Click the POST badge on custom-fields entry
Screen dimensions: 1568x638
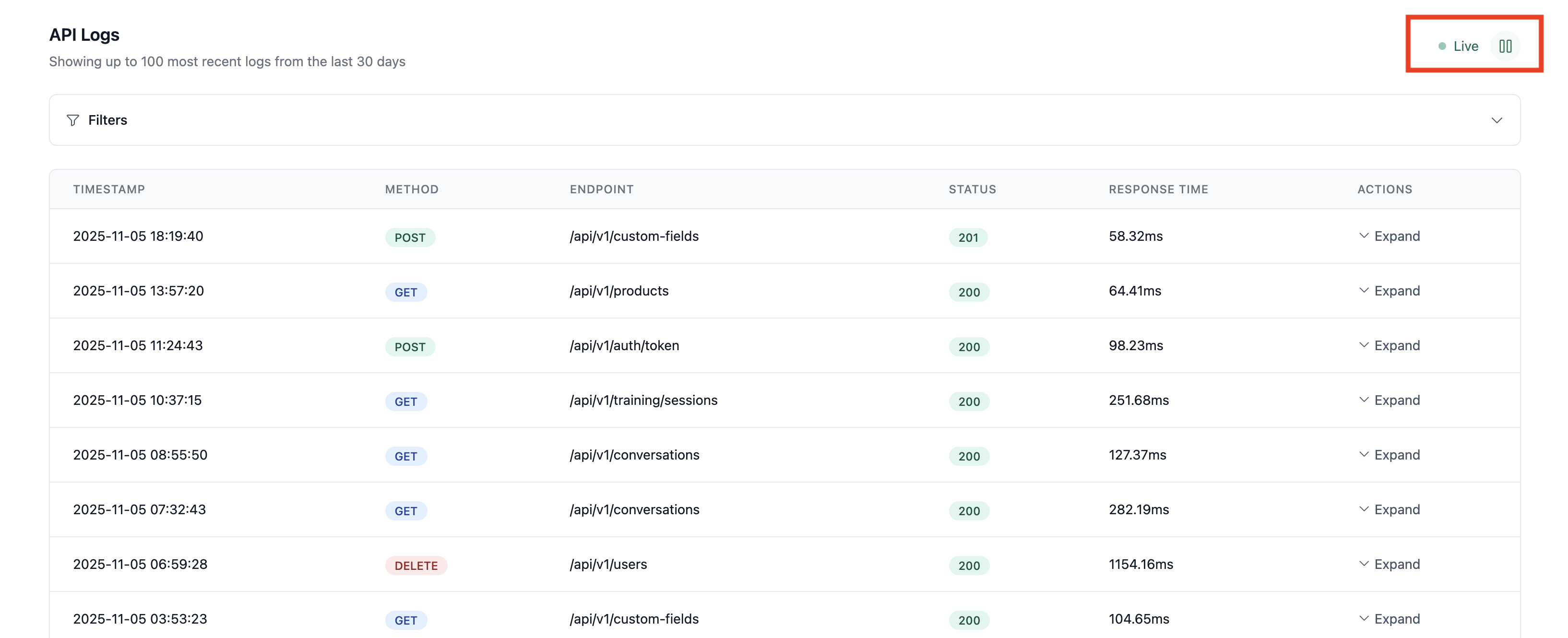click(x=410, y=237)
